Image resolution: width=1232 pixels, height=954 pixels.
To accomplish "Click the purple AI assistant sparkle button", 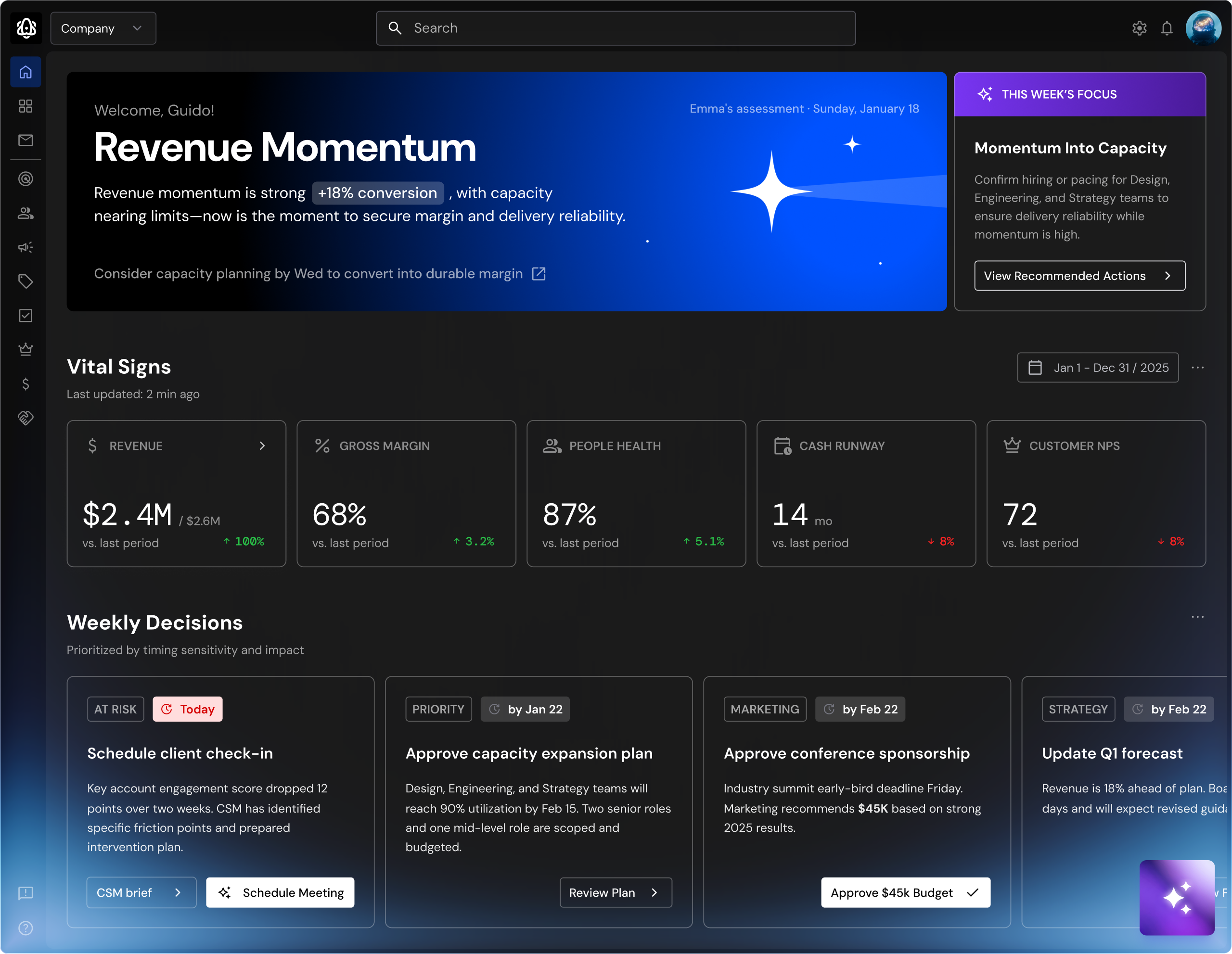I will point(1177,897).
